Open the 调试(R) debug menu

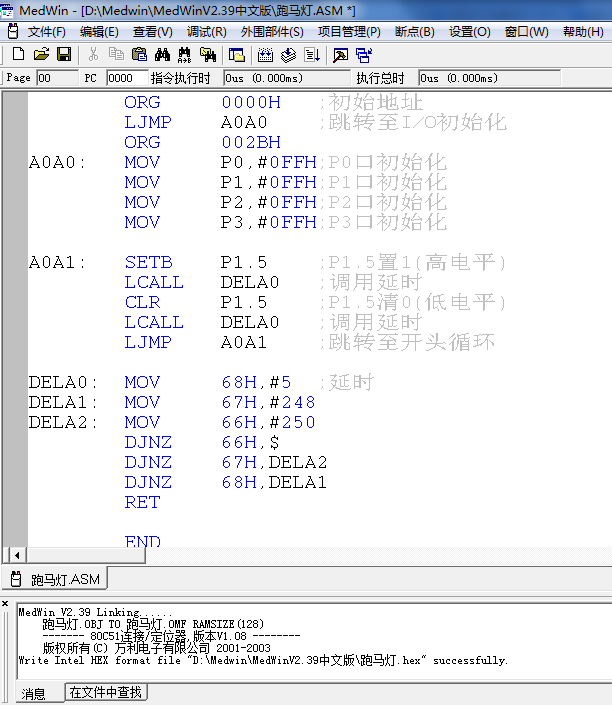(x=206, y=32)
